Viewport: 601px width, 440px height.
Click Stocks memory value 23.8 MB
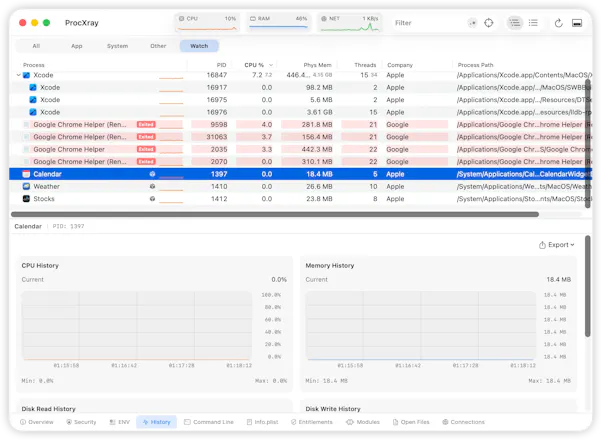click(319, 199)
